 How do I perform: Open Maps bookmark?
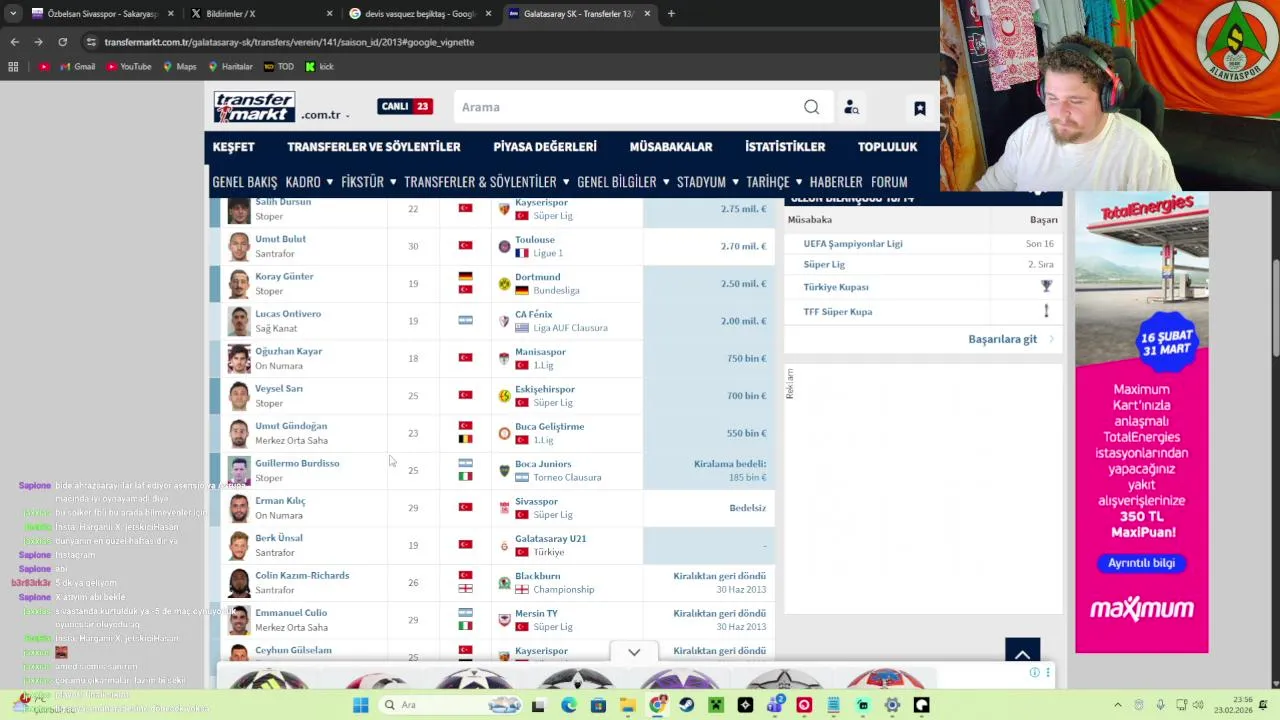click(179, 67)
